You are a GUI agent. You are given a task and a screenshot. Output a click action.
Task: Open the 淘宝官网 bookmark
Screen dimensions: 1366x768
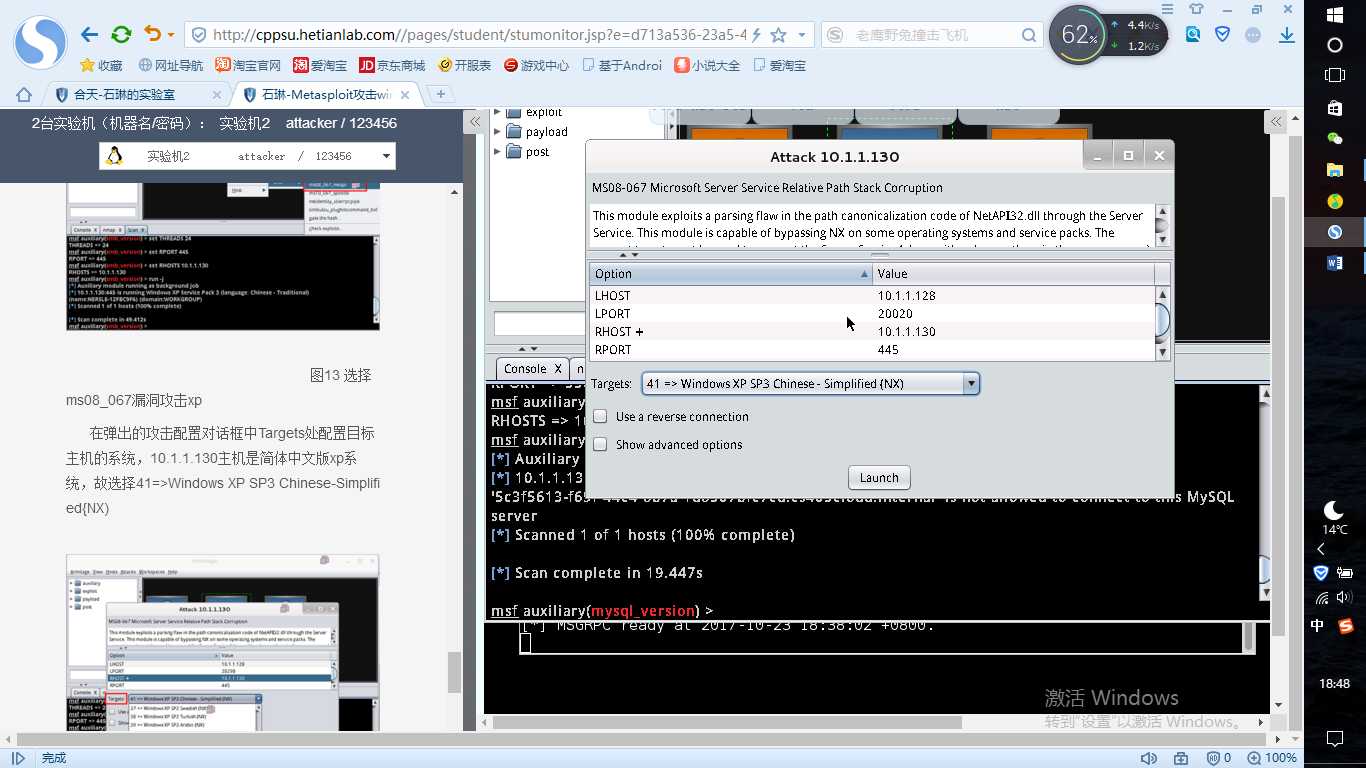(x=248, y=65)
